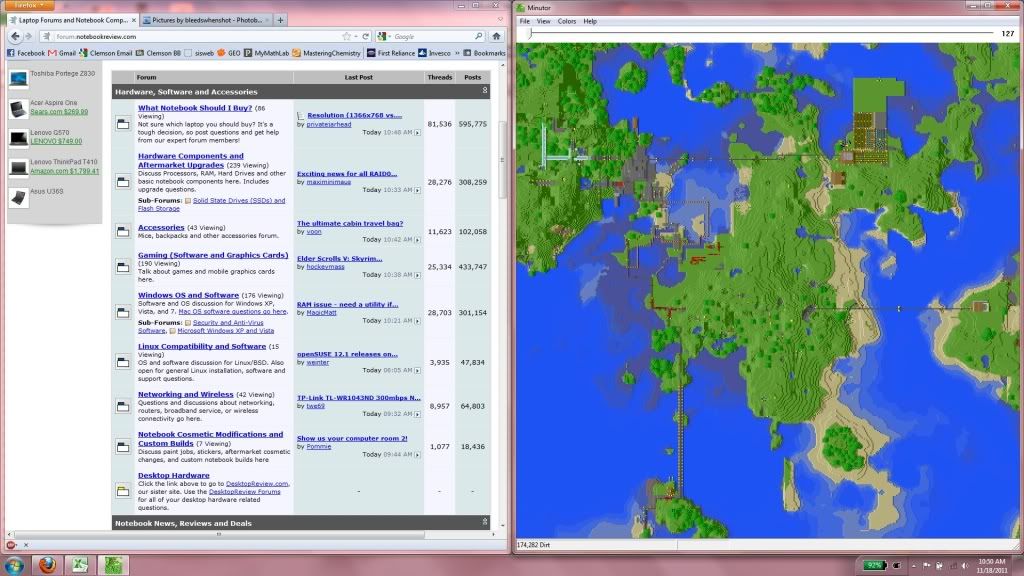Open the View menu in Minutor
1024x576 pixels.
pyautogui.click(x=543, y=22)
